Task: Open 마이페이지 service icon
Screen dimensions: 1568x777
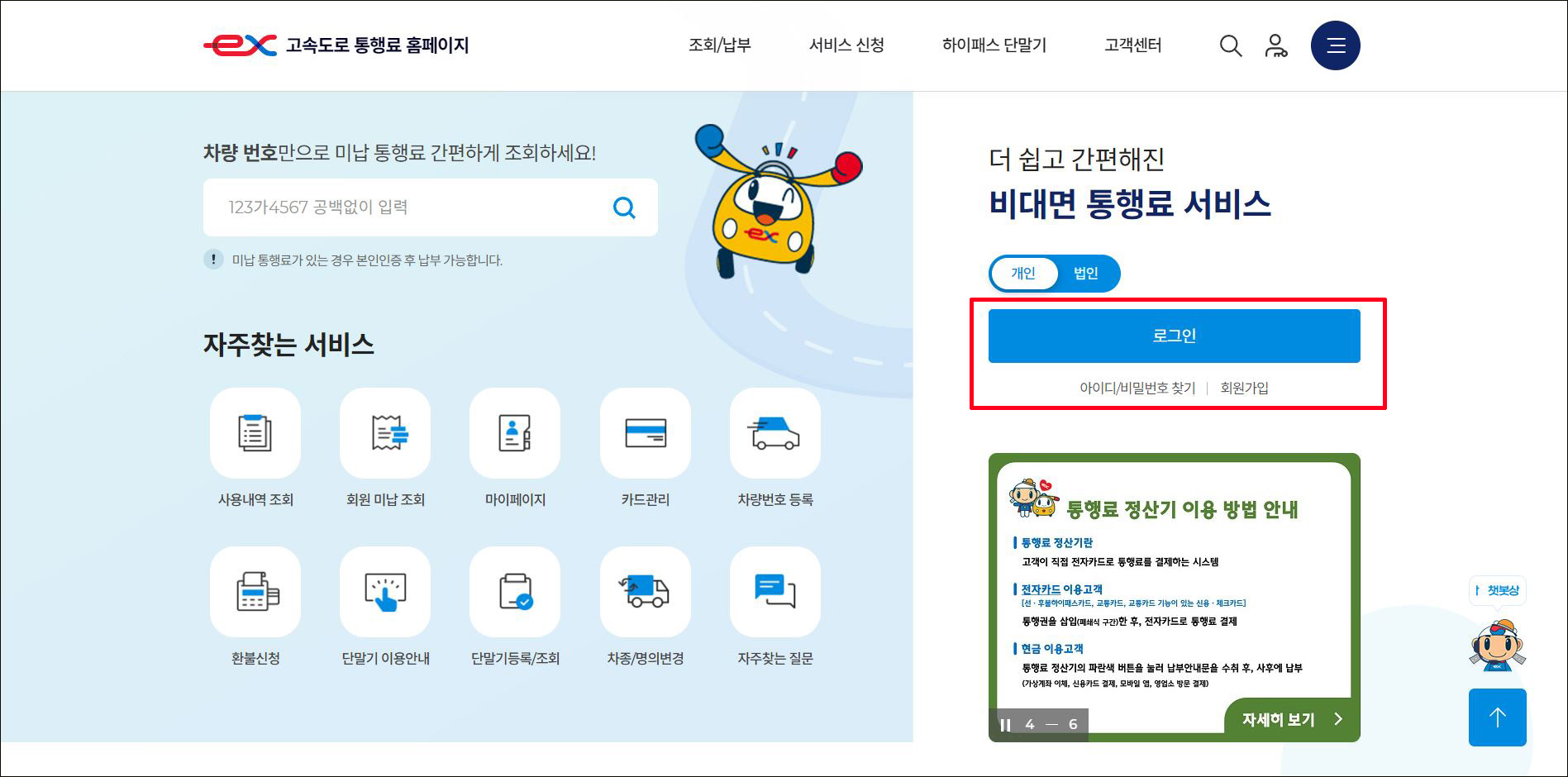Action: (515, 433)
